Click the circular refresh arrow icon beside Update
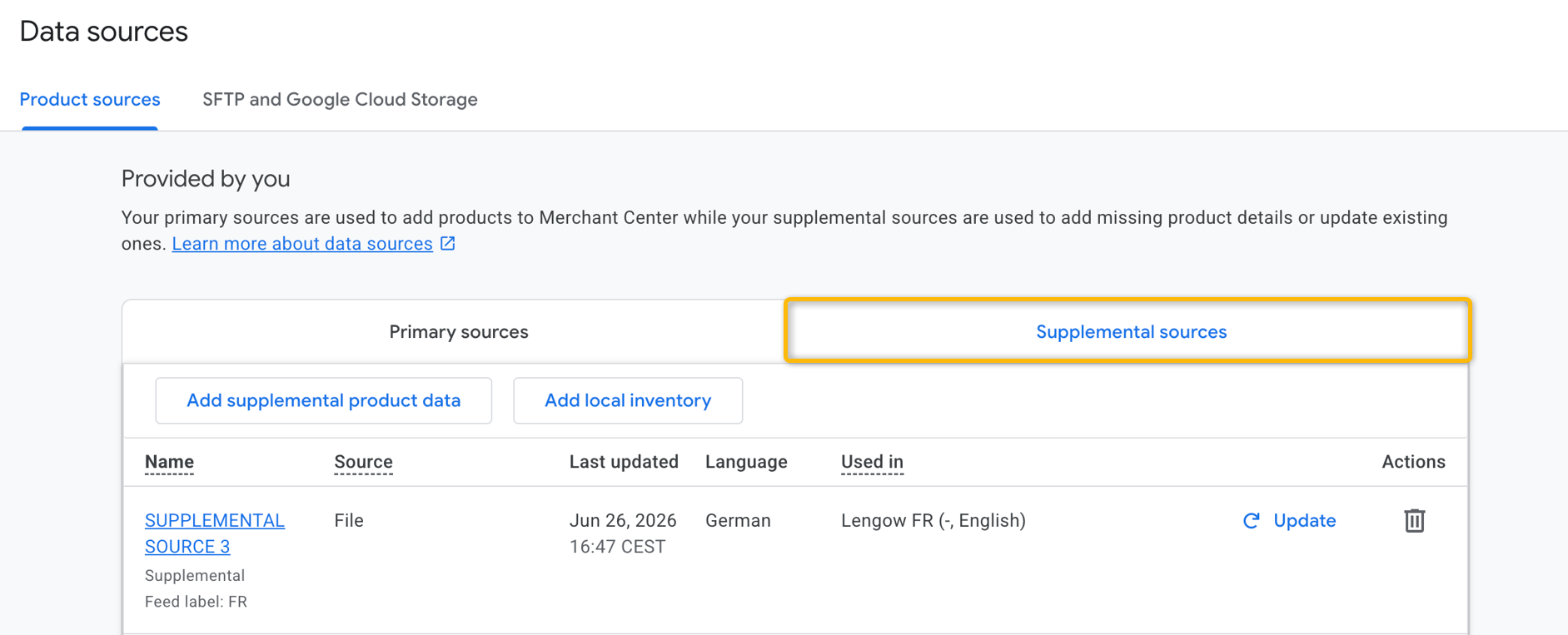 pyautogui.click(x=1251, y=521)
